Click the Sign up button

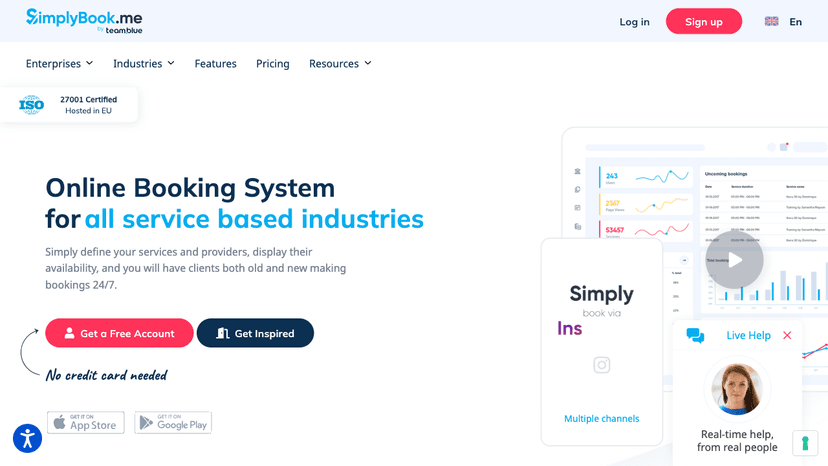click(x=703, y=22)
